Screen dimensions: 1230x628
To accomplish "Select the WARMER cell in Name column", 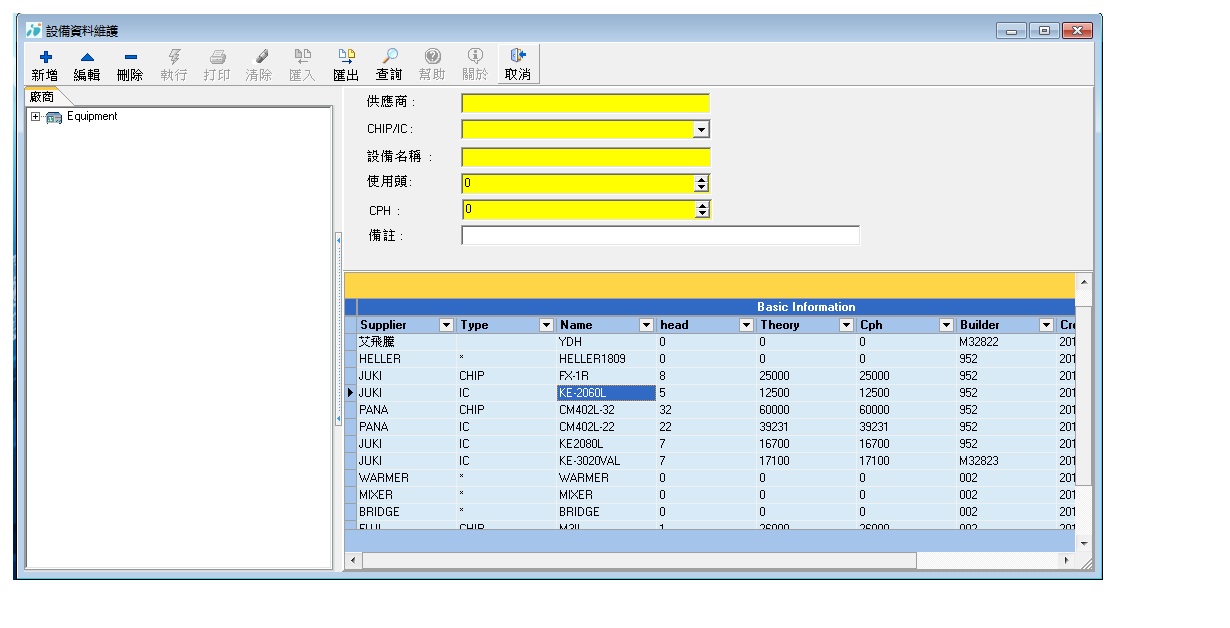I will click(x=606, y=478).
